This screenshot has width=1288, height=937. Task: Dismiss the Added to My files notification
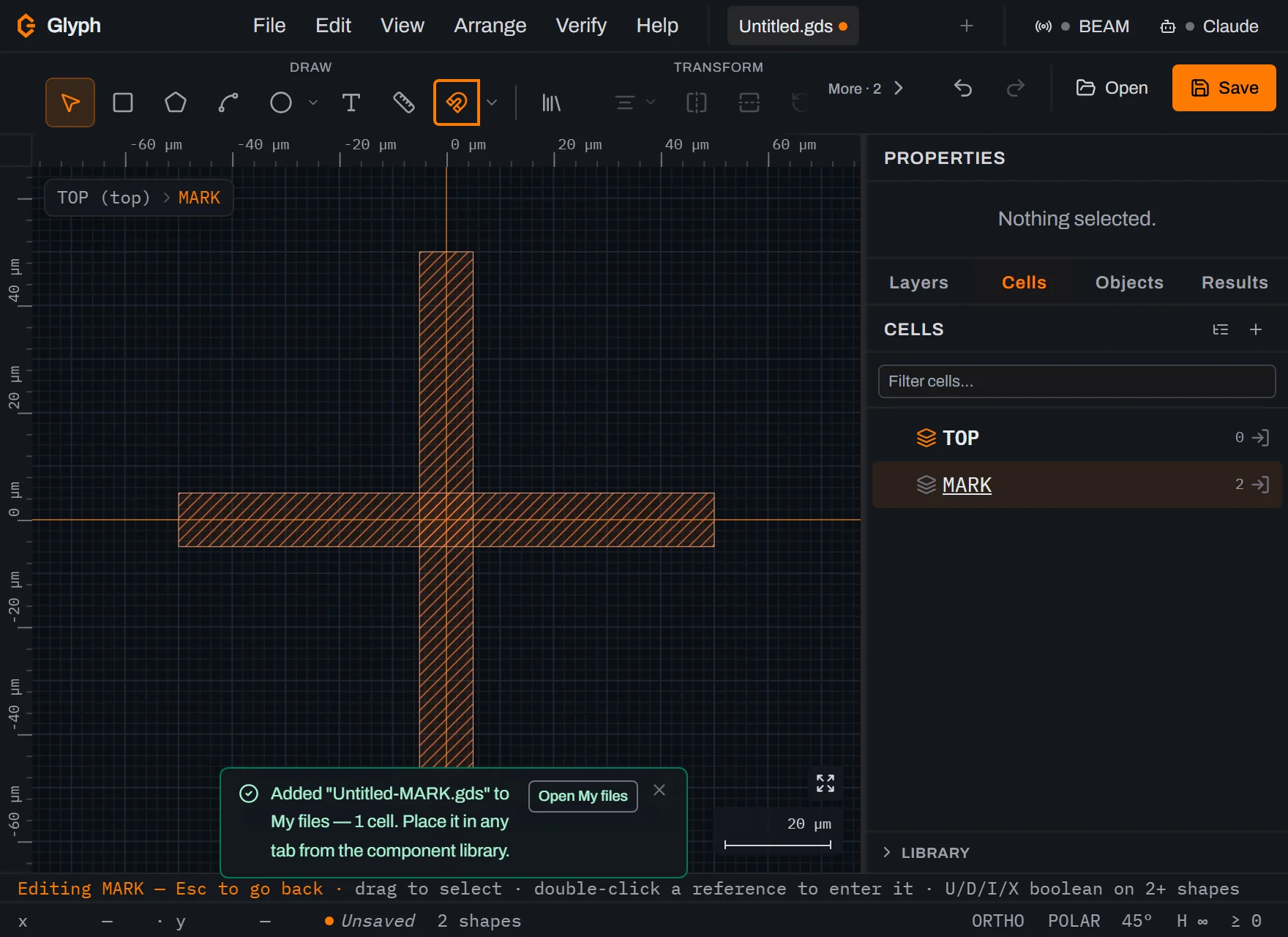pyautogui.click(x=659, y=790)
